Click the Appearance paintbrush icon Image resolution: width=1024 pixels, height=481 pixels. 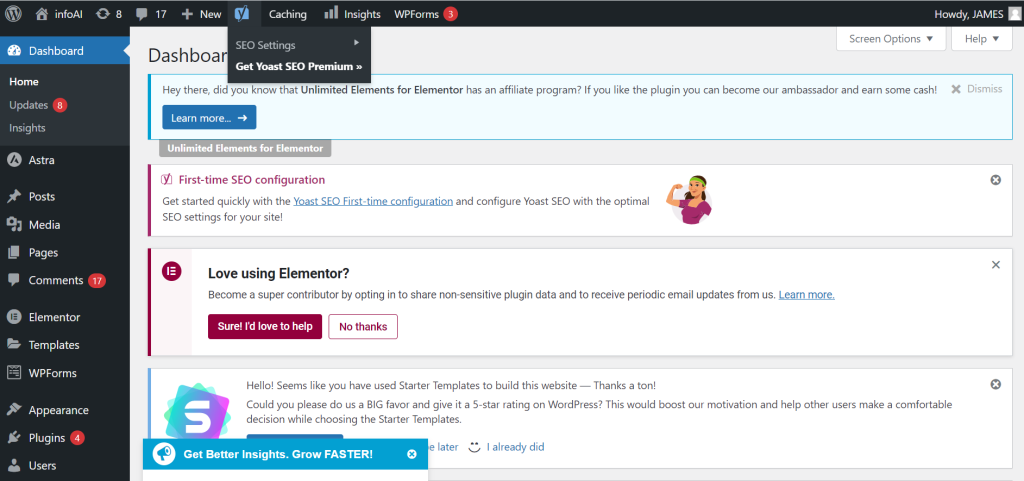pyautogui.click(x=14, y=410)
